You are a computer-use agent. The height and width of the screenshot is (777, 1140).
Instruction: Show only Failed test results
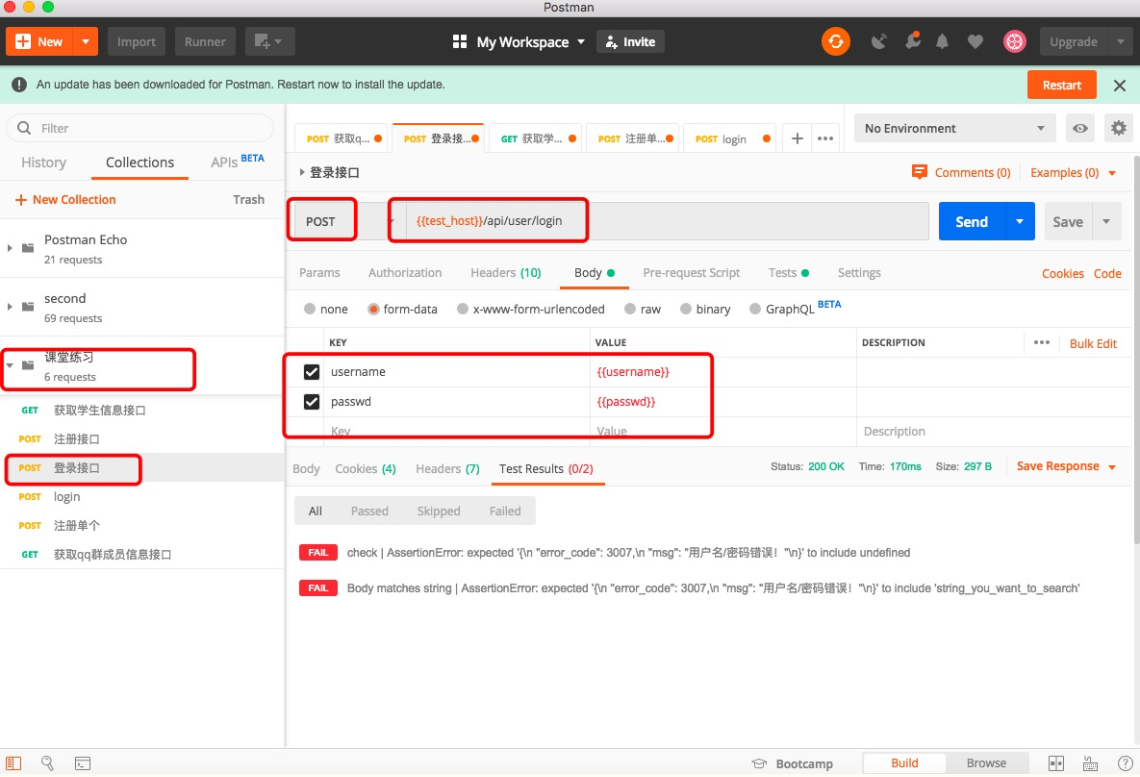coord(505,511)
